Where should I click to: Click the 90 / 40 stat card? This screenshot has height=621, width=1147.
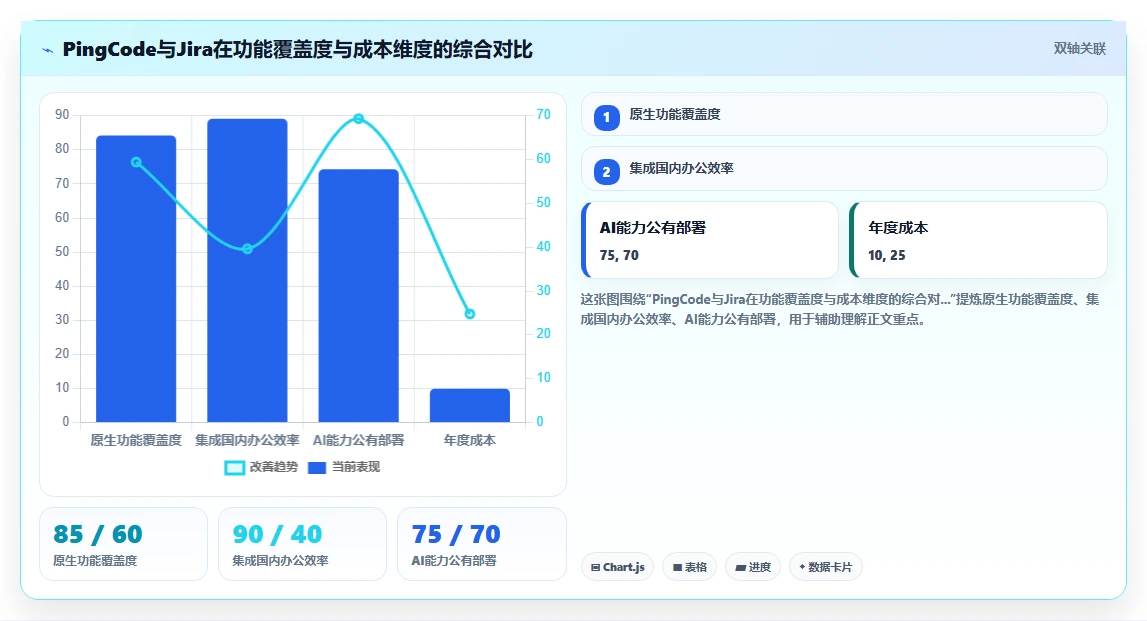302,544
